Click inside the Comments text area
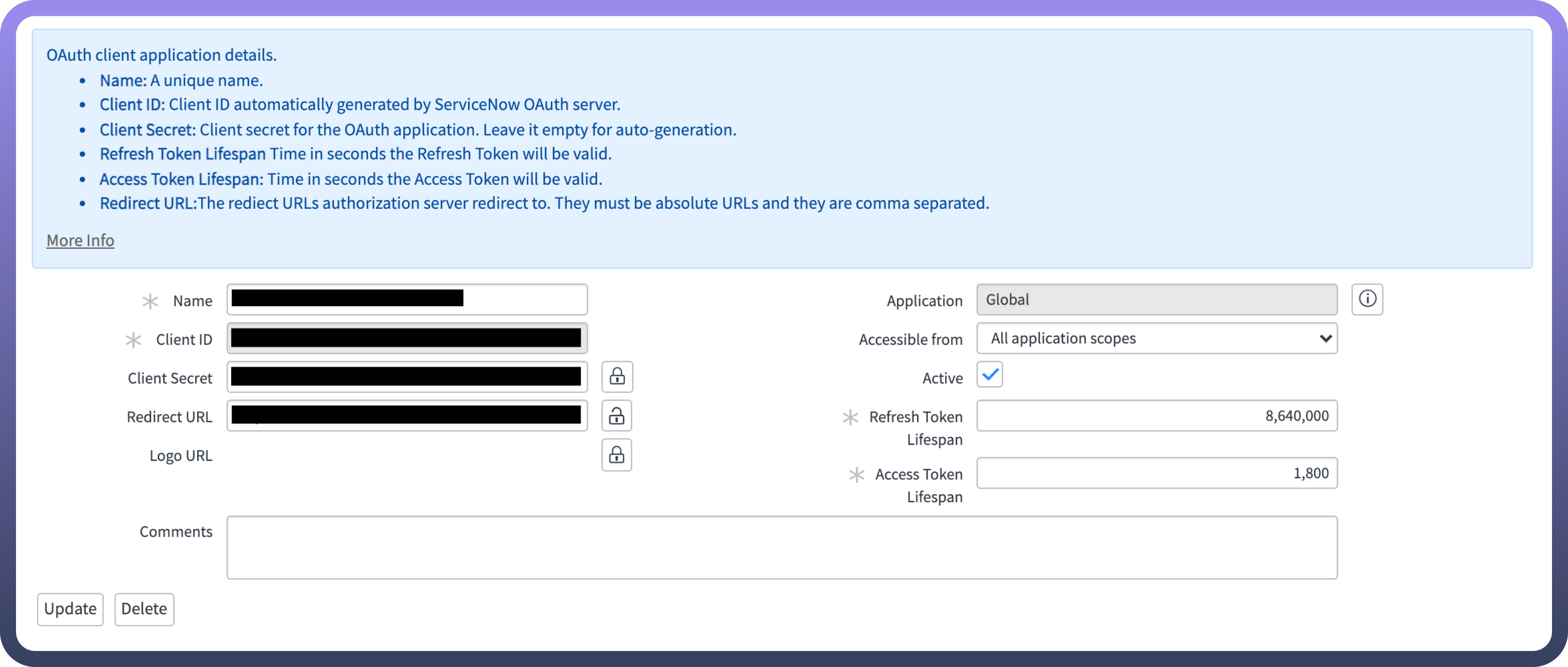 point(782,547)
